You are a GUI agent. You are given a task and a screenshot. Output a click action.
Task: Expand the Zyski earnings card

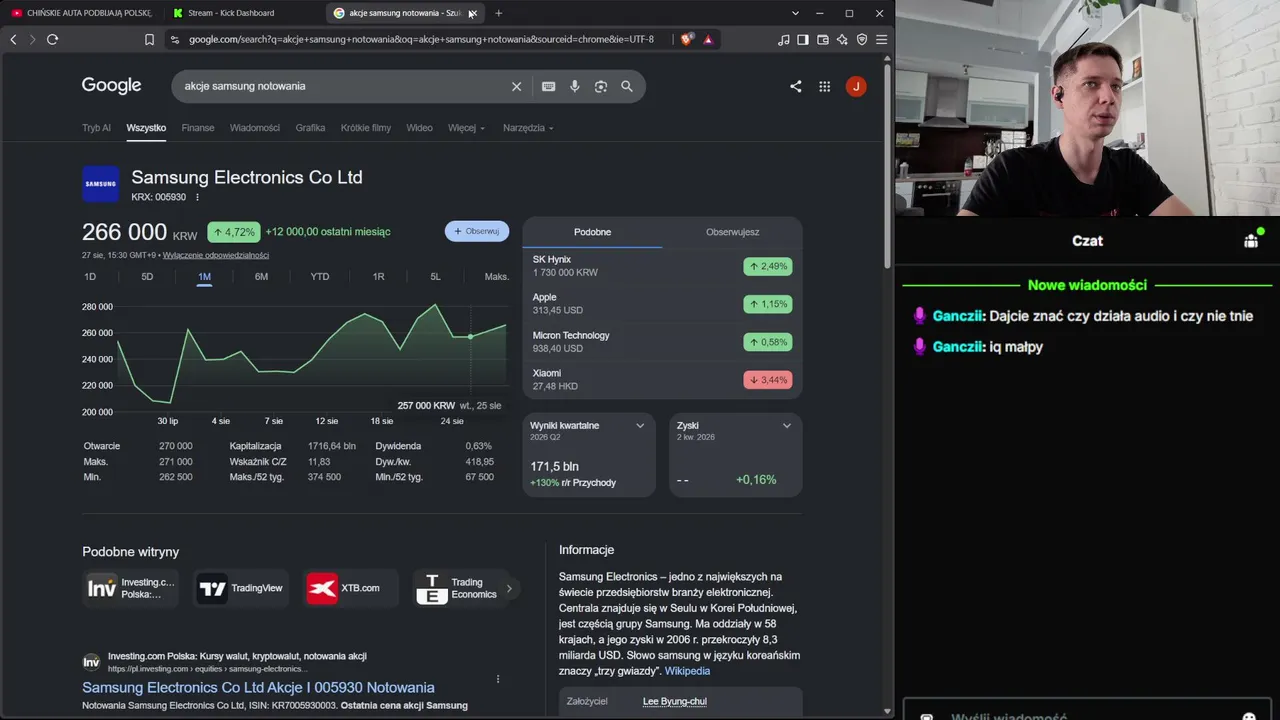click(x=787, y=426)
